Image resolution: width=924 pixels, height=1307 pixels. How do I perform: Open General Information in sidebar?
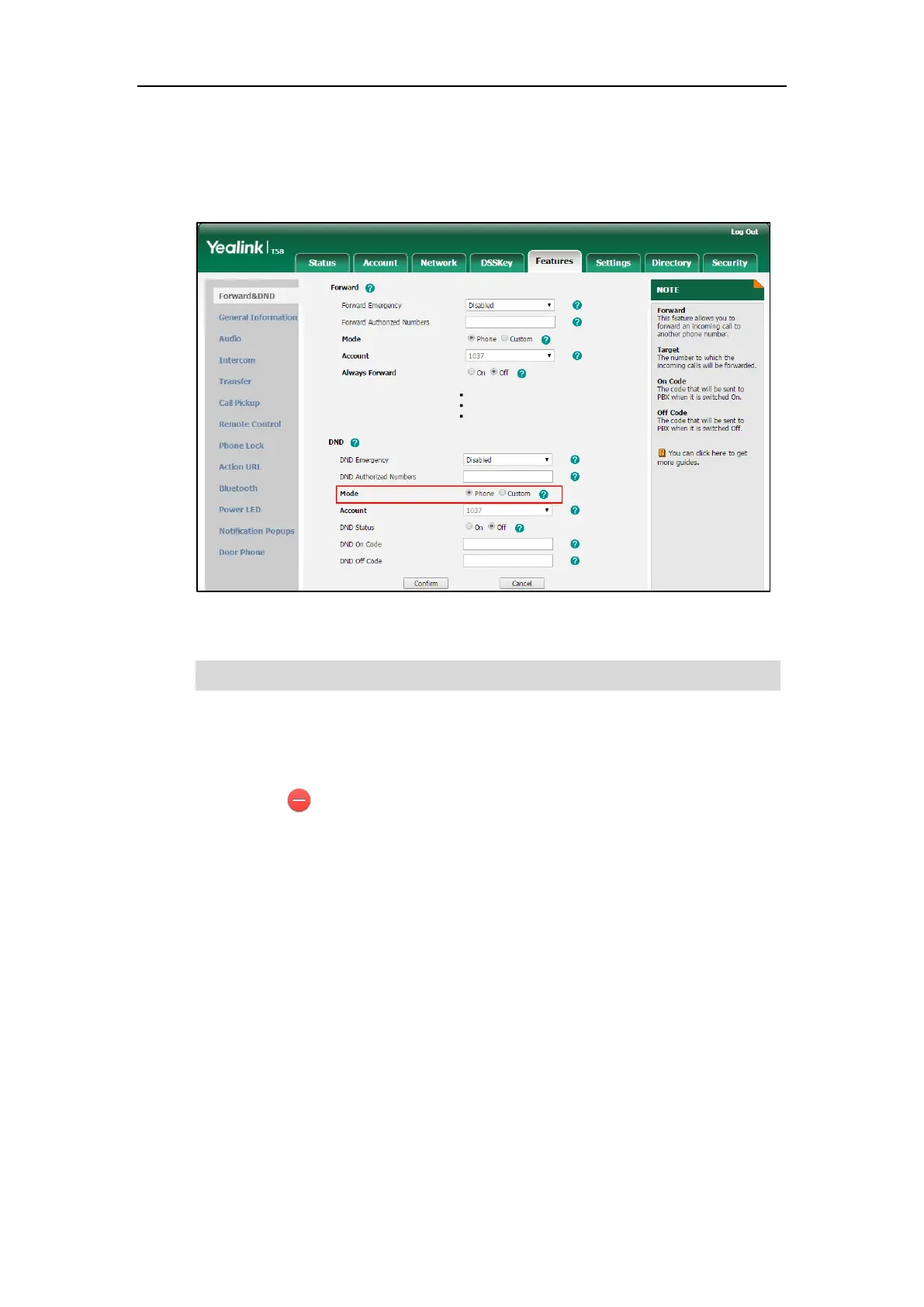tap(258, 317)
